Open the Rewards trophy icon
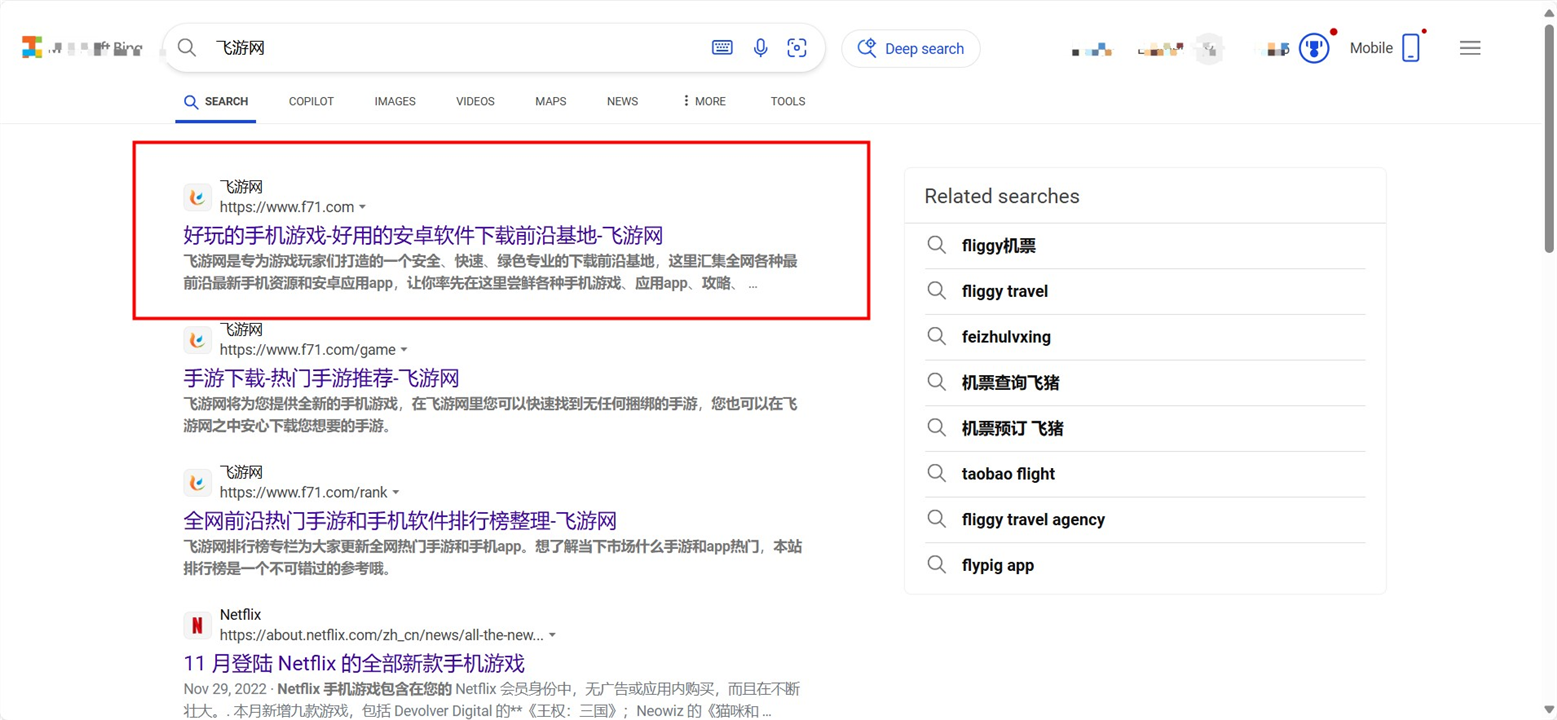 [x=1313, y=48]
